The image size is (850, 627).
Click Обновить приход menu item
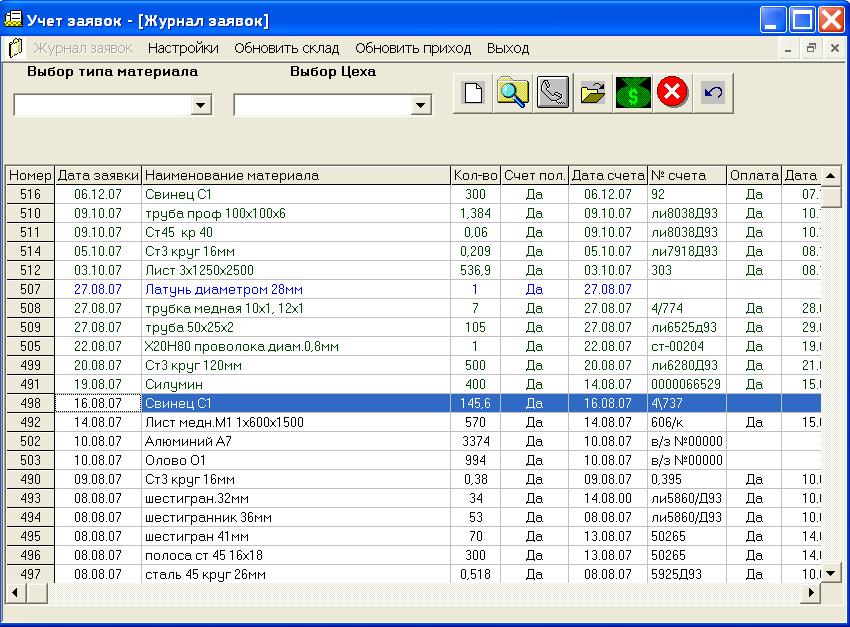click(413, 48)
